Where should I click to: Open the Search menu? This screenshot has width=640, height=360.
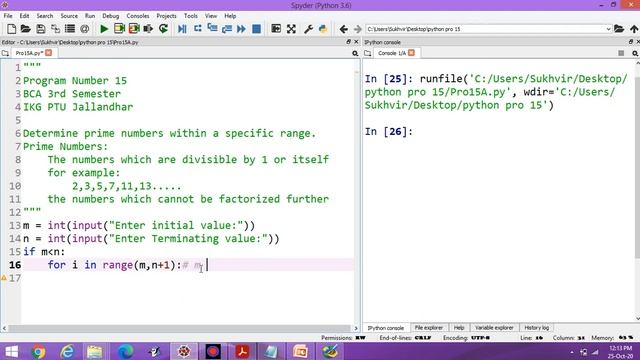(x=45, y=16)
